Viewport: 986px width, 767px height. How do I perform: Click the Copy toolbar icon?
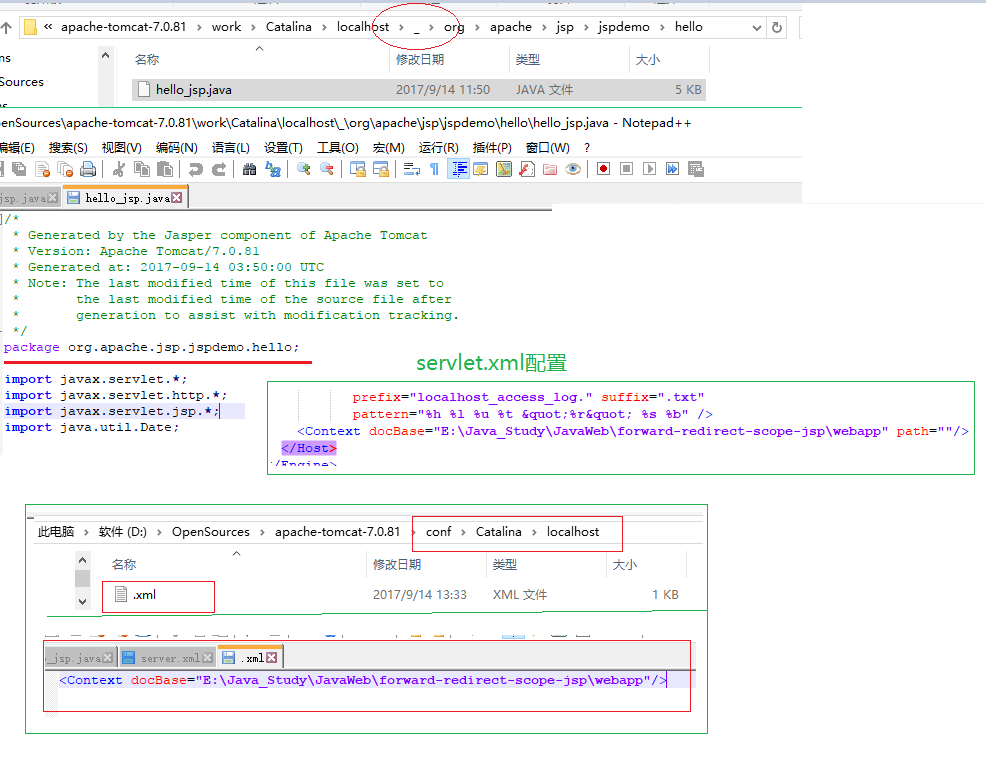coord(142,169)
